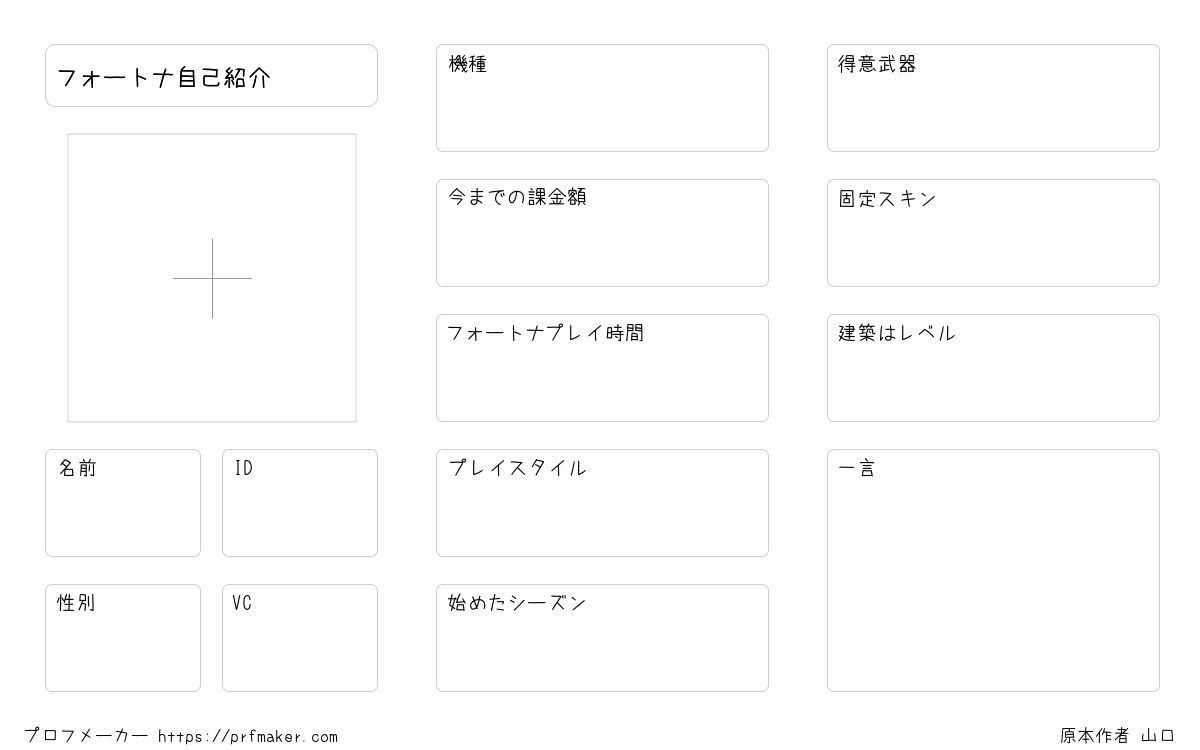Click the 得意武器 field box
Image resolution: width=1200 pixels, height=750 pixels.
click(x=993, y=98)
